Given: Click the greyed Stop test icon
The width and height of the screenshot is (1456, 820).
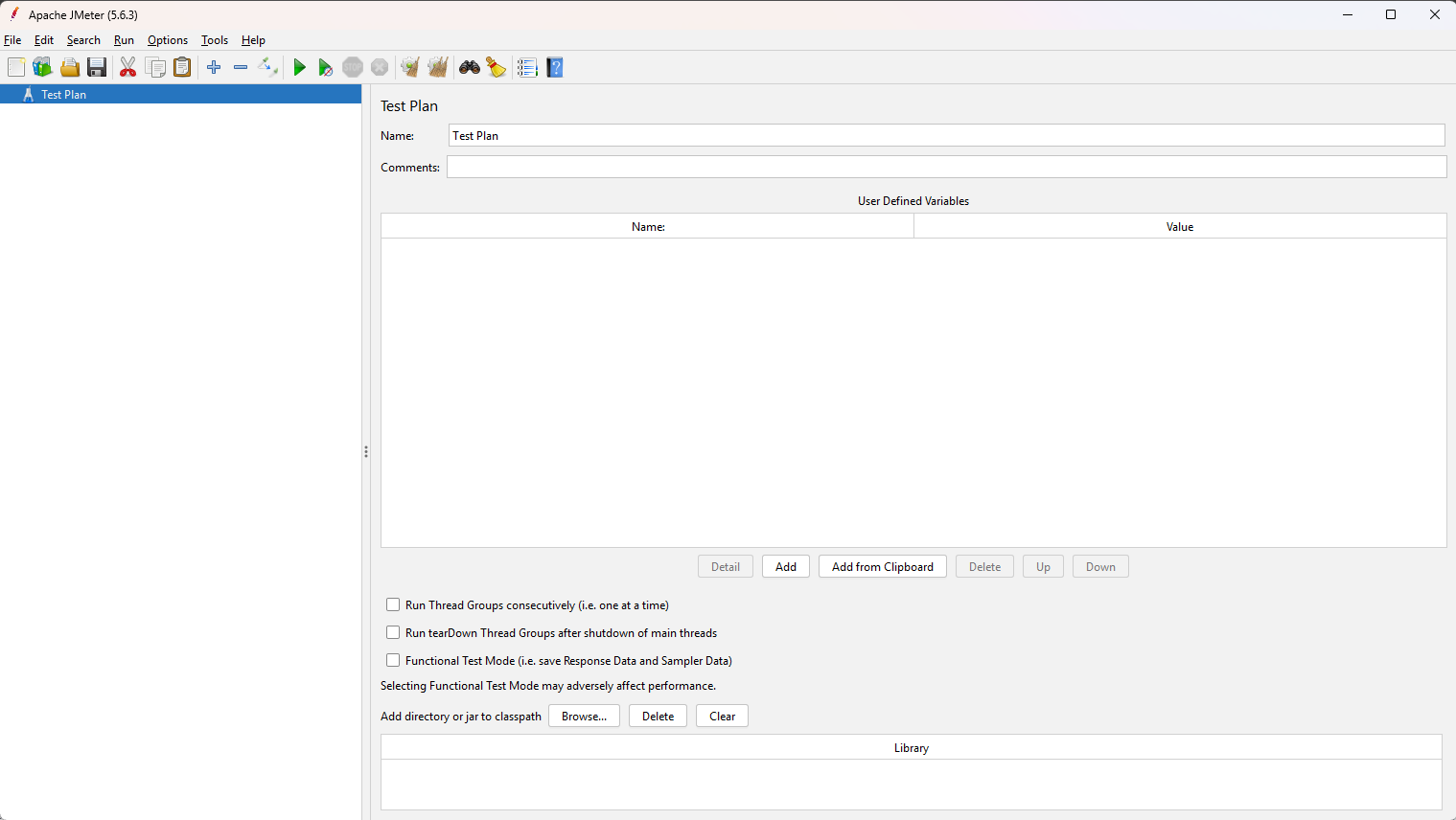Looking at the screenshot, I should [353, 67].
